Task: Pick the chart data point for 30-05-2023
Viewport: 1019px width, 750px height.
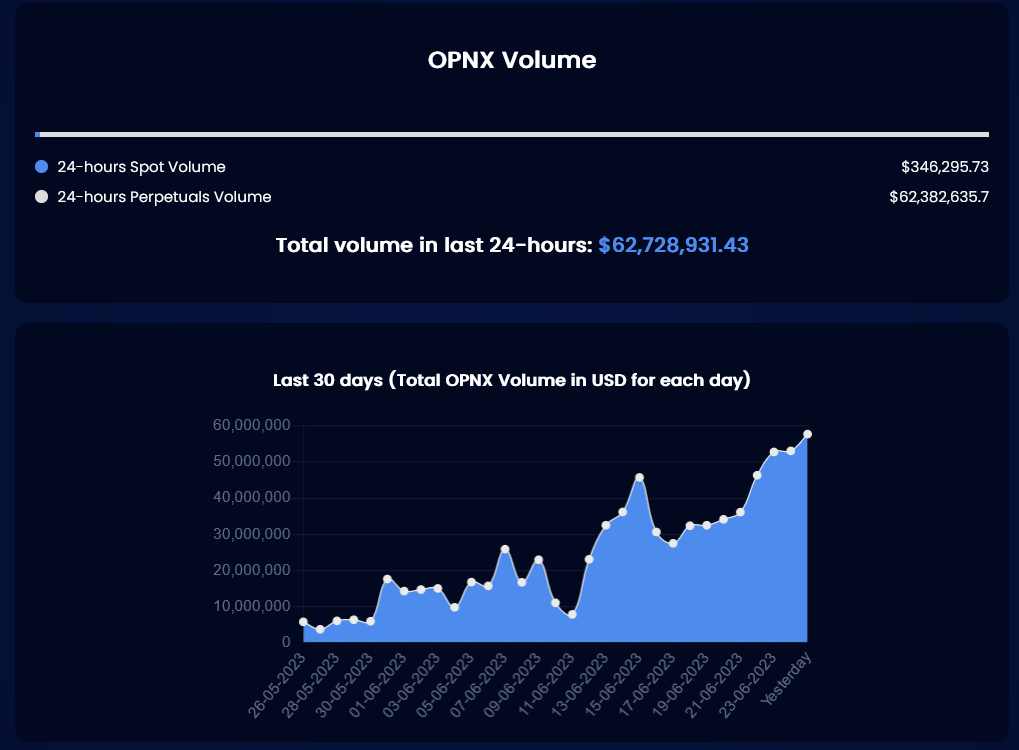Action: (x=370, y=622)
